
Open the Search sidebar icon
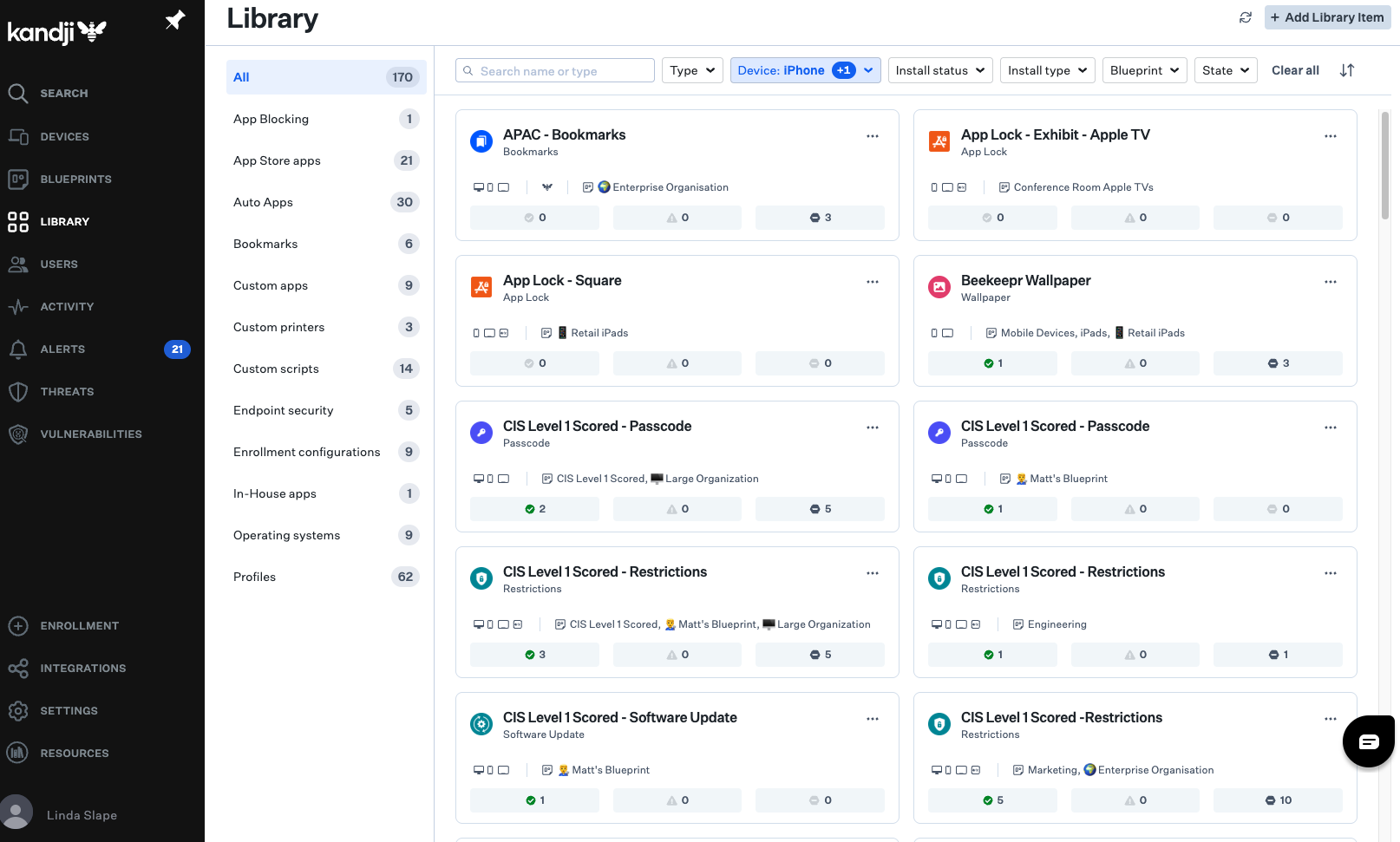click(18, 93)
